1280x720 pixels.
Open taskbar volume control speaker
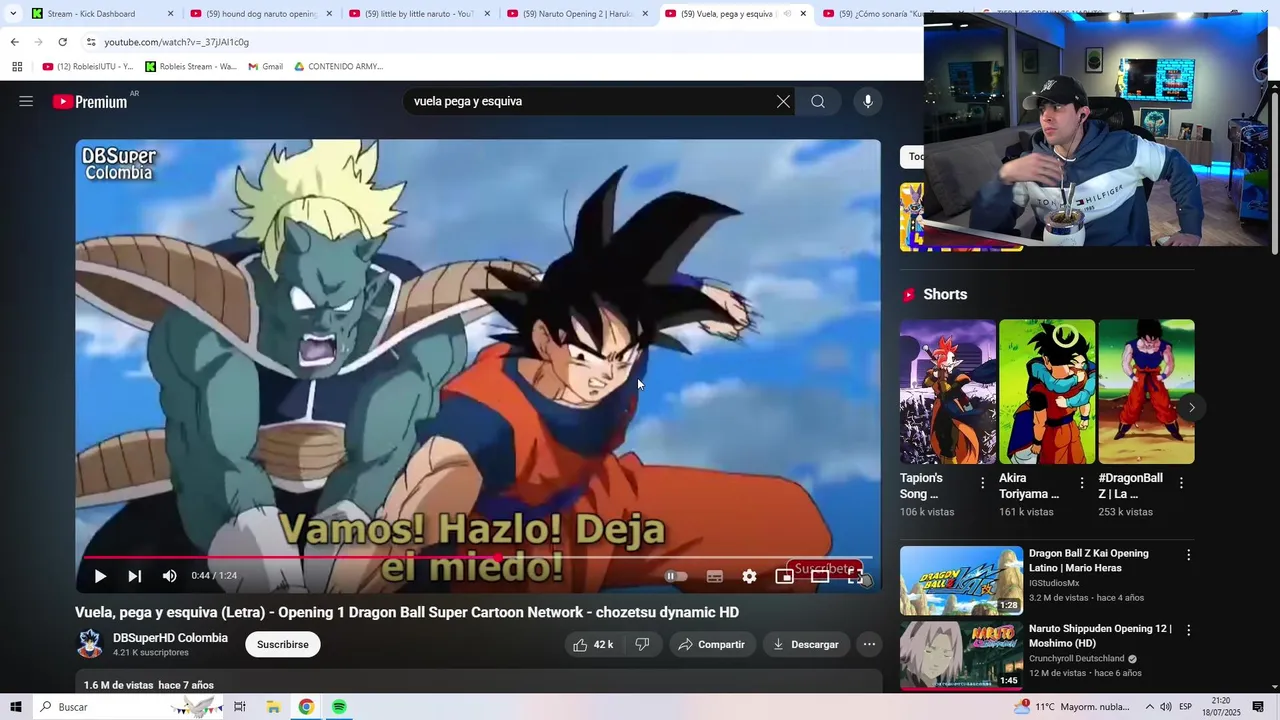(x=1166, y=707)
